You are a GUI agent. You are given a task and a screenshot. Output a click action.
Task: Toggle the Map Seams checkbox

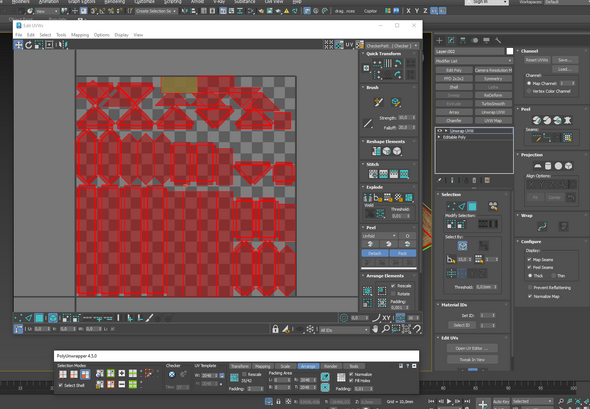[529, 259]
